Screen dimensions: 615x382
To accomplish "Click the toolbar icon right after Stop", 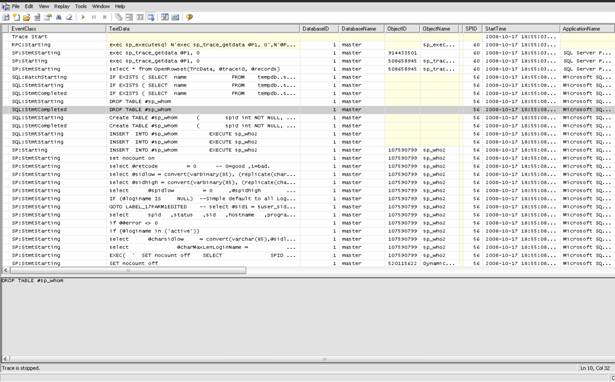I will 118,17.
